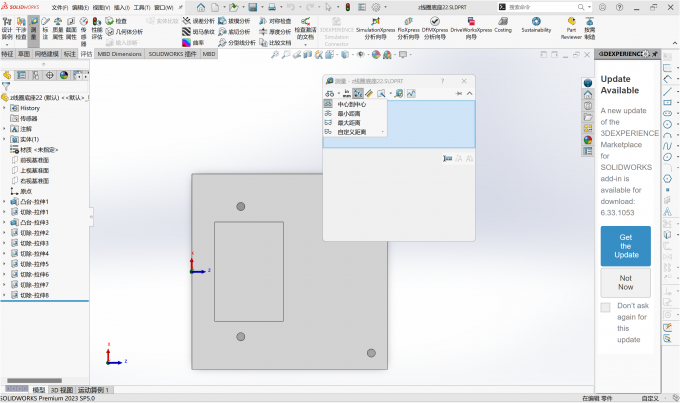Open the 文件(F) menu
The height and width of the screenshot is (403, 680).
(x=60, y=7)
